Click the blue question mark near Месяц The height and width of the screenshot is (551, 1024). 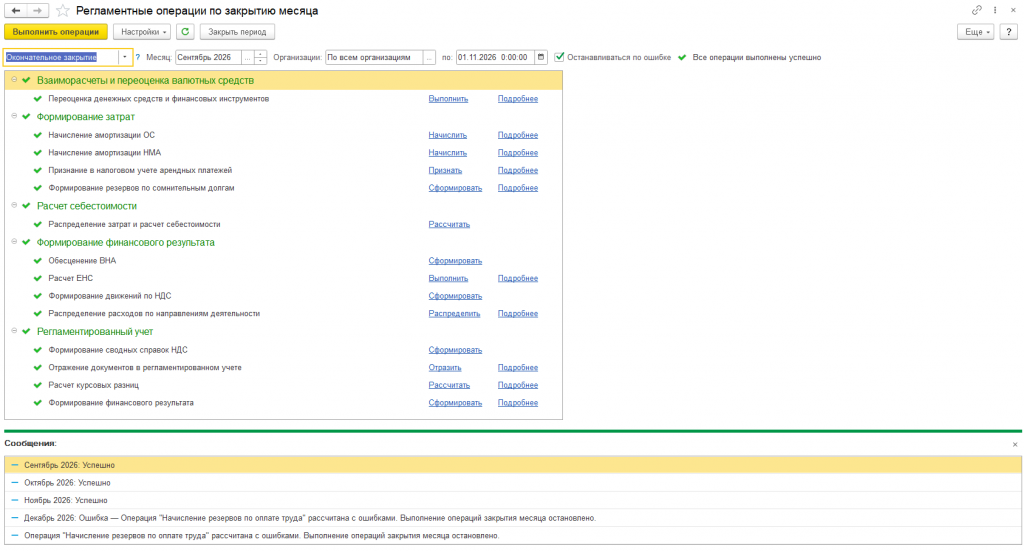click(x=138, y=57)
